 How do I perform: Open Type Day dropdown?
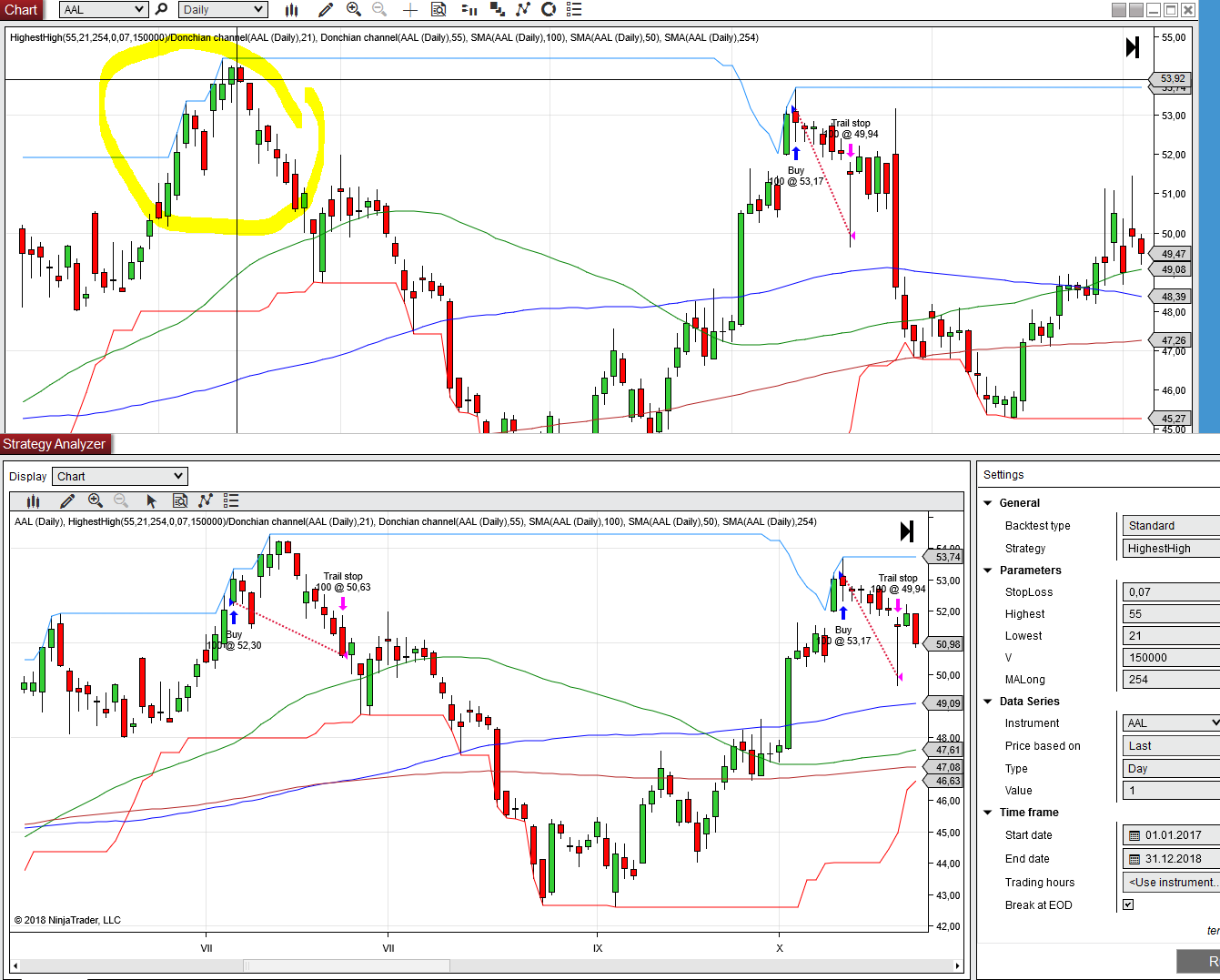(1171, 768)
